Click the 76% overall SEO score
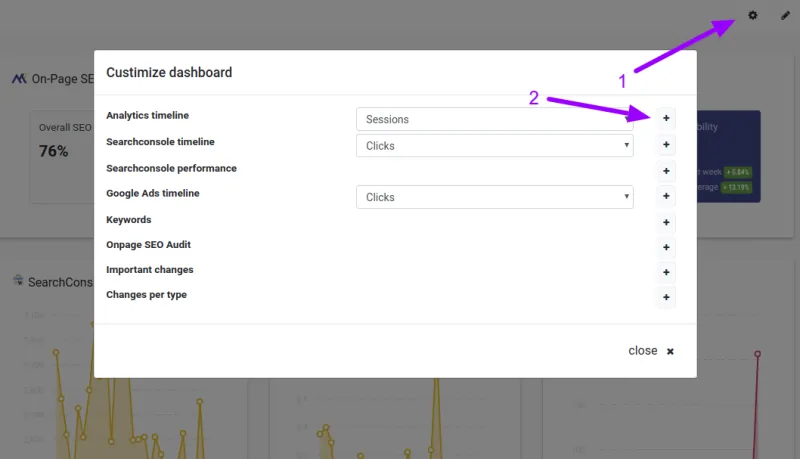The height and width of the screenshot is (459, 800). click(x=54, y=151)
